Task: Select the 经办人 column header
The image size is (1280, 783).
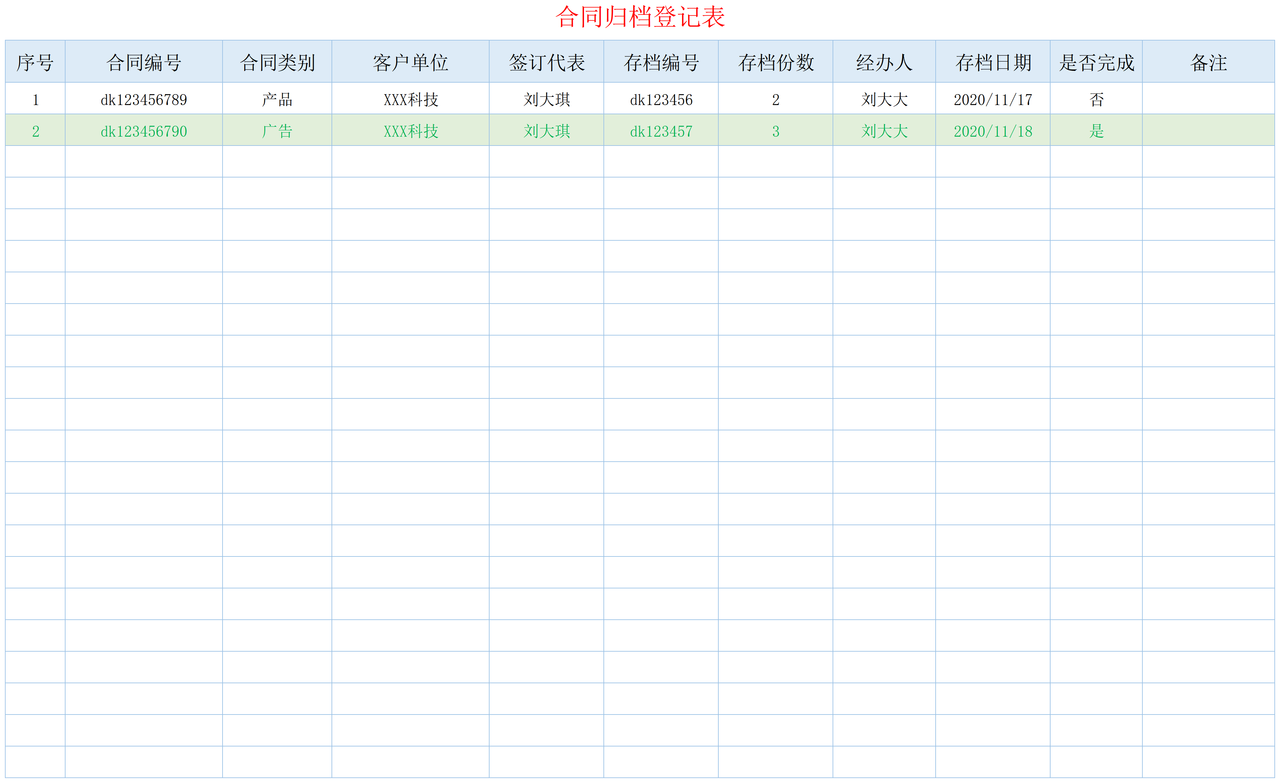Action: click(x=885, y=61)
